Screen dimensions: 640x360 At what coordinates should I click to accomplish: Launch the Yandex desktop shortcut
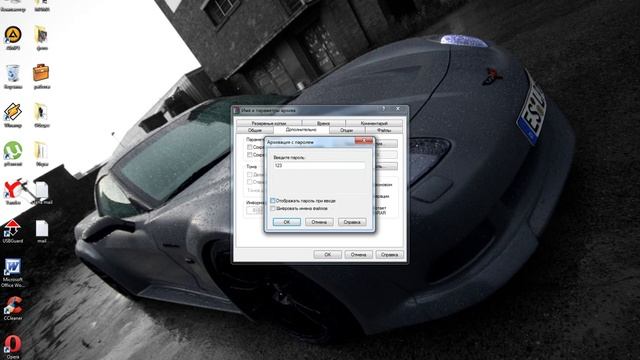point(13,192)
